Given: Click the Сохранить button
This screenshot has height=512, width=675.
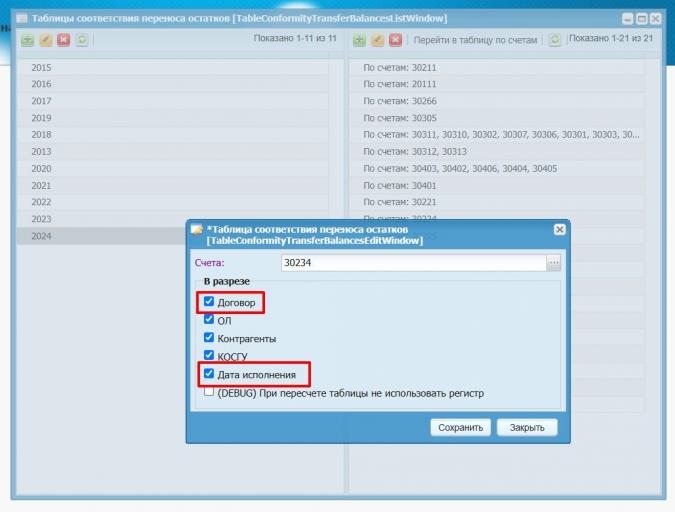Looking at the screenshot, I should click(x=460, y=428).
